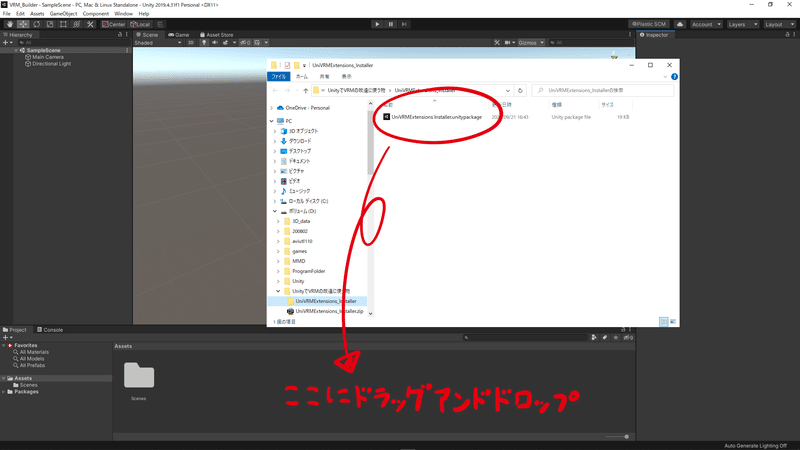Click Explorer up-directory arrow

[x=305, y=91]
